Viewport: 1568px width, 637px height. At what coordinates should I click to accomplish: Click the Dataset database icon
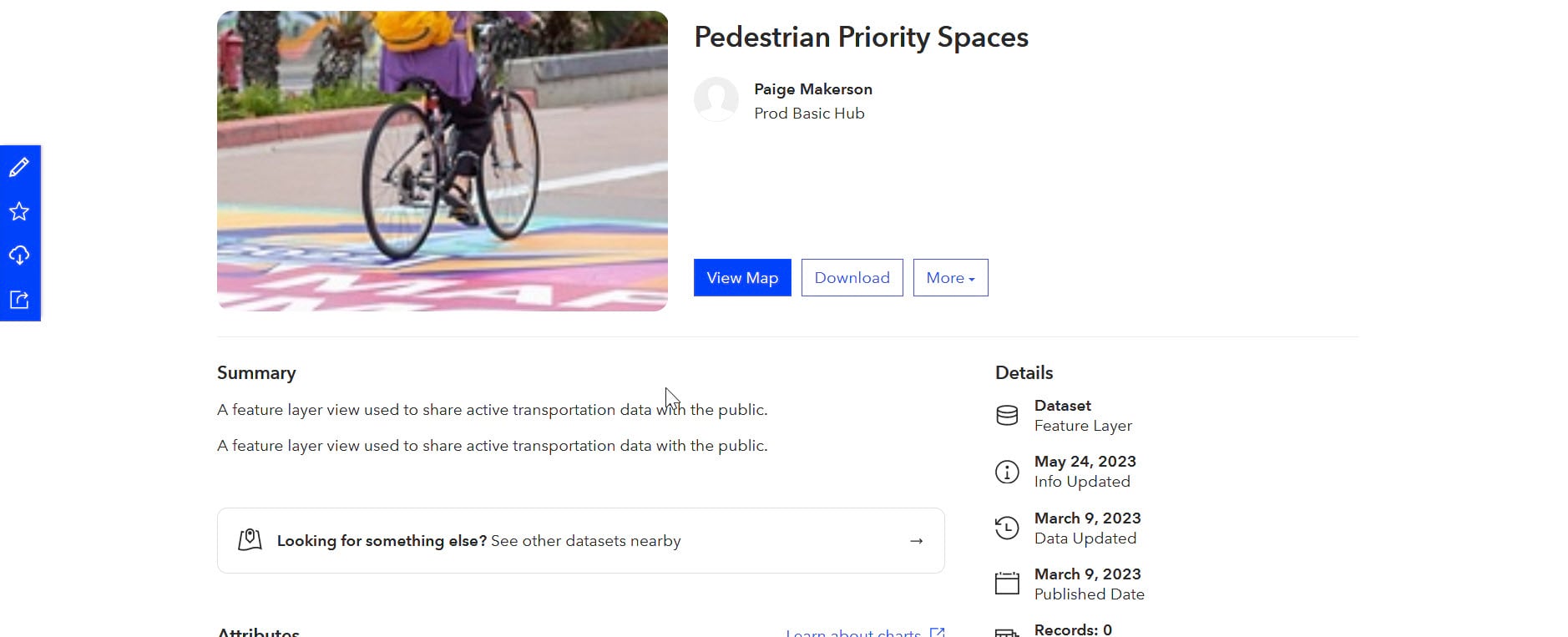point(1007,416)
